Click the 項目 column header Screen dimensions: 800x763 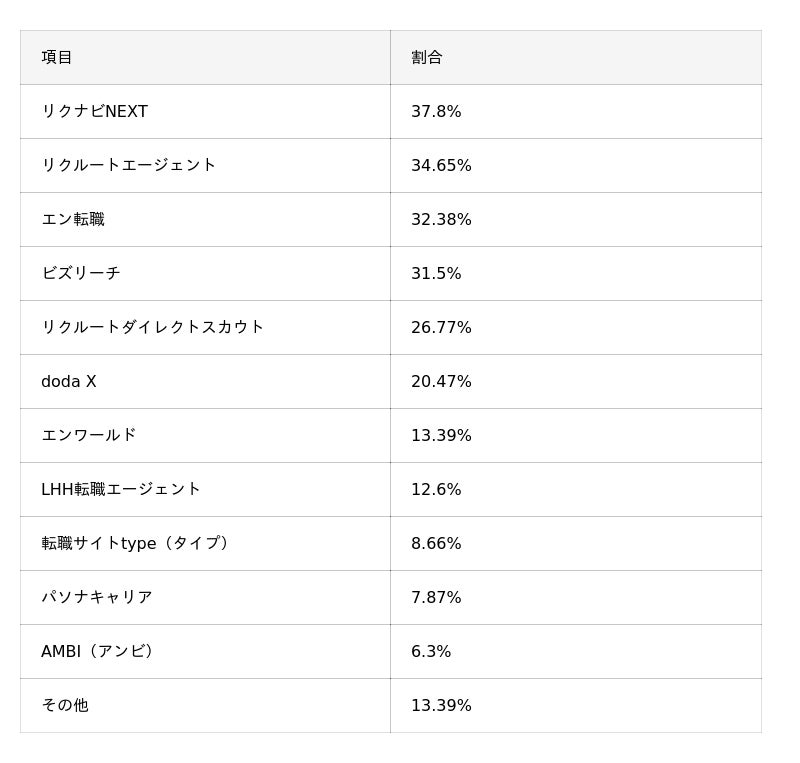(x=57, y=58)
